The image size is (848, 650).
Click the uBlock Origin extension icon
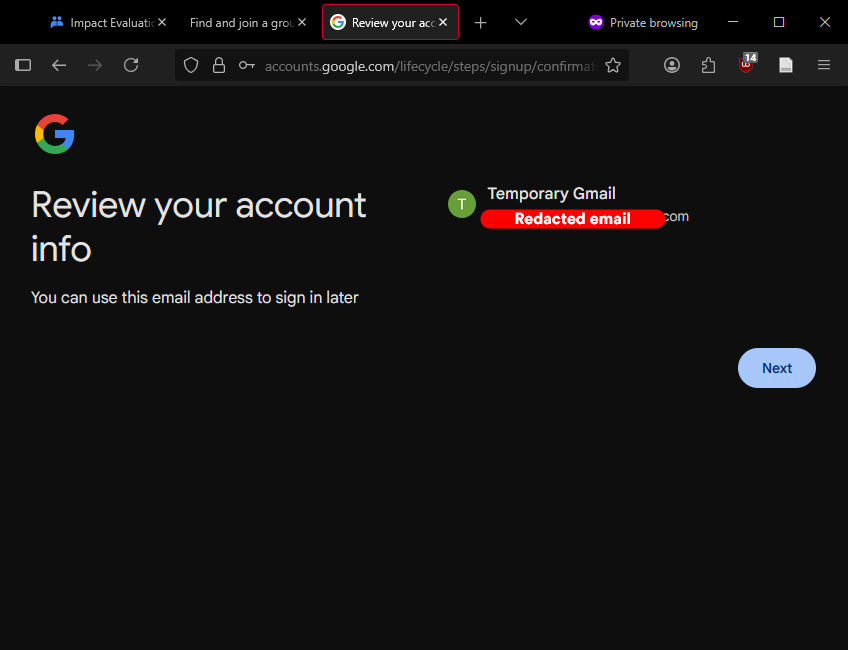[x=747, y=65]
